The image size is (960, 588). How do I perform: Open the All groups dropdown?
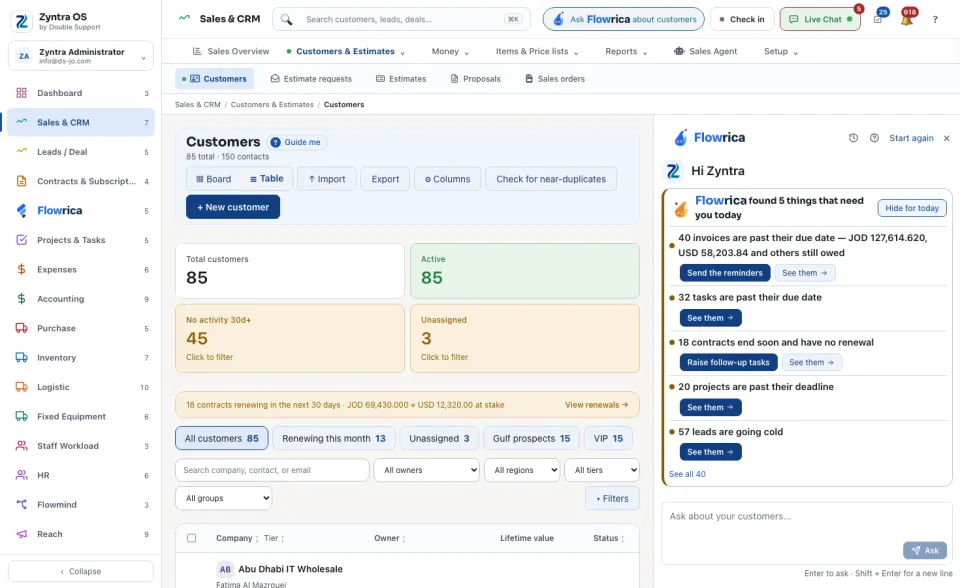click(x=223, y=498)
